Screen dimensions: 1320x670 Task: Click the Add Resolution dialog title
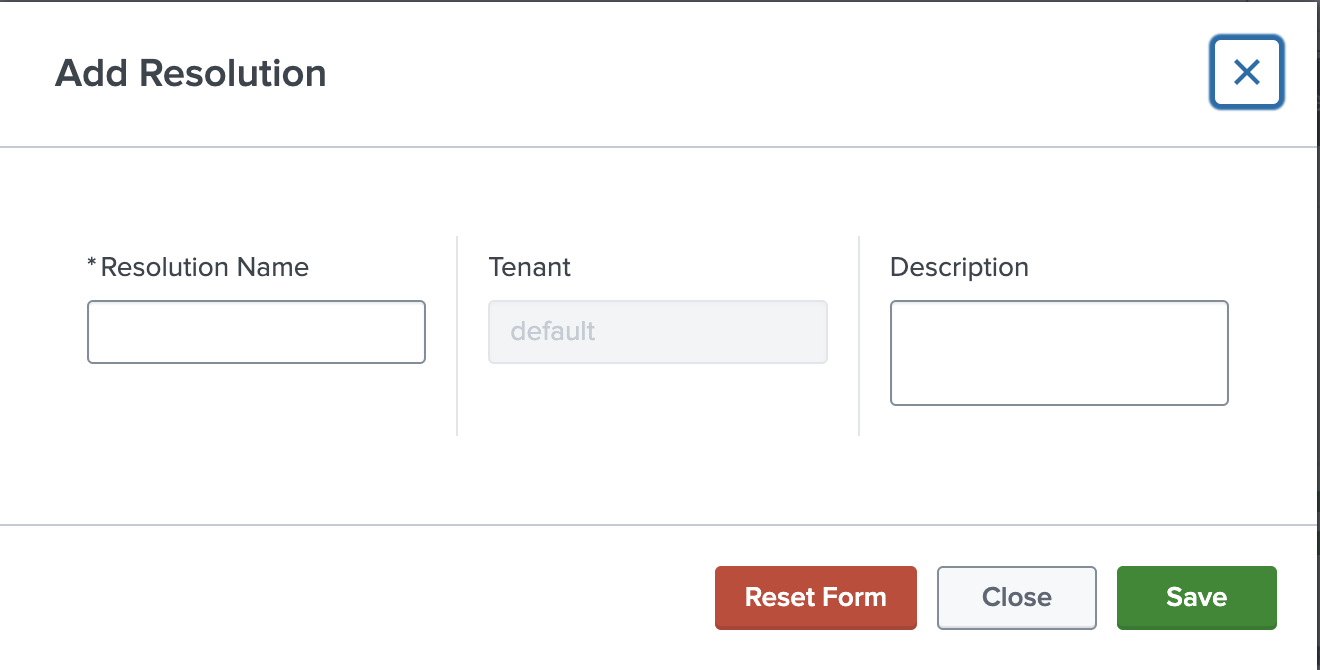pos(190,72)
